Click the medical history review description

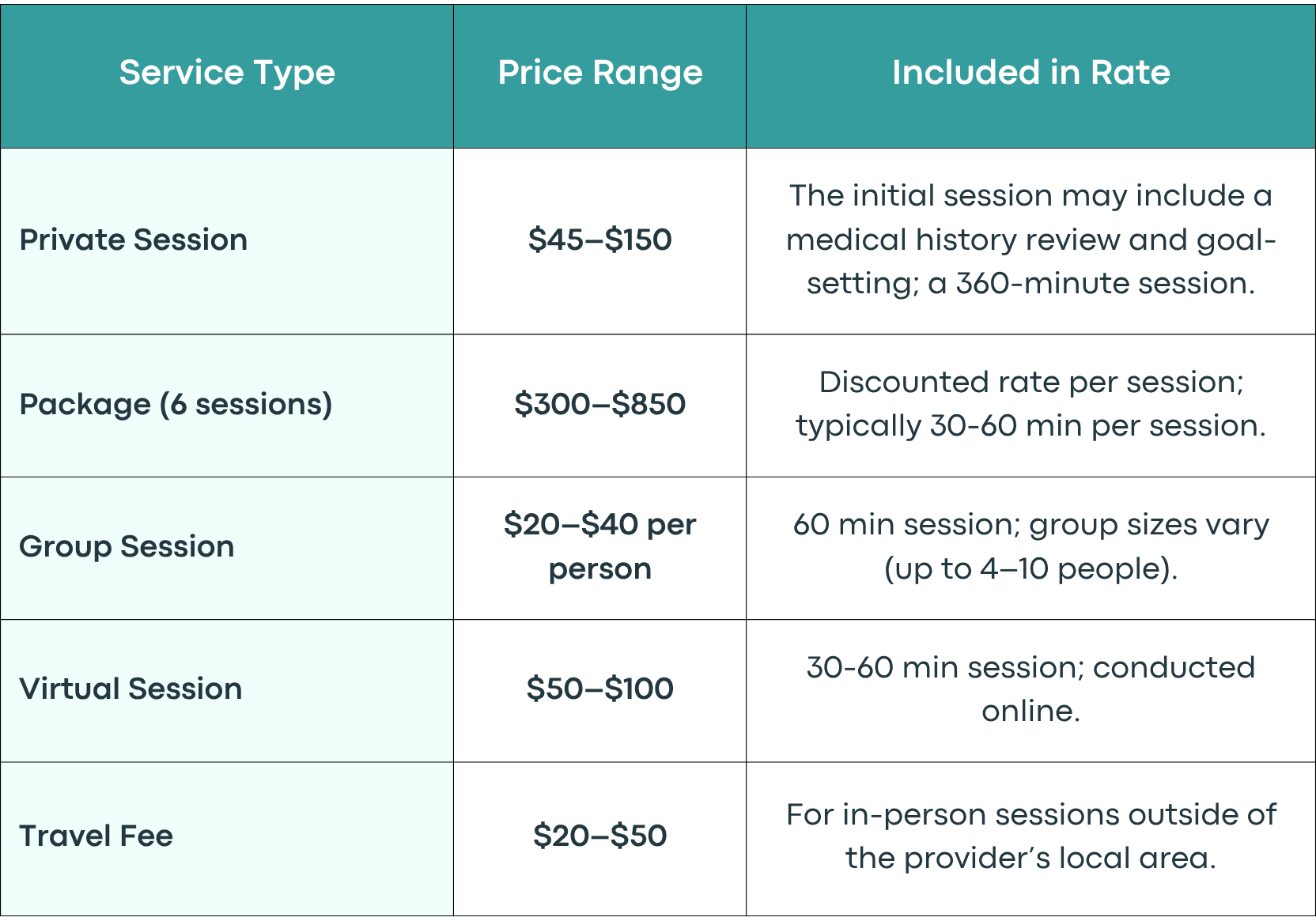tap(1030, 240)
